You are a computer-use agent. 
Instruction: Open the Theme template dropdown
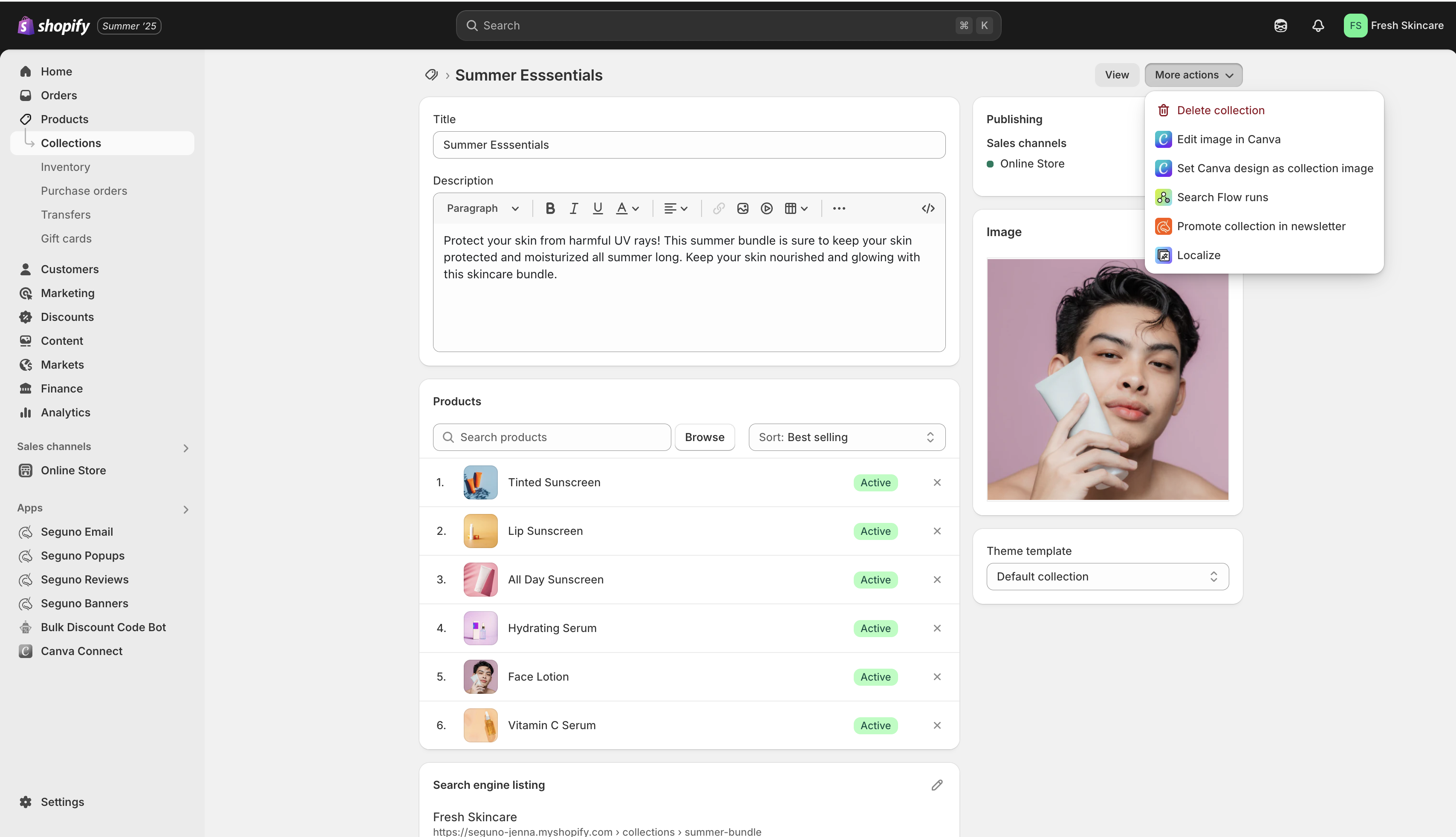(x=1107, y=577)
